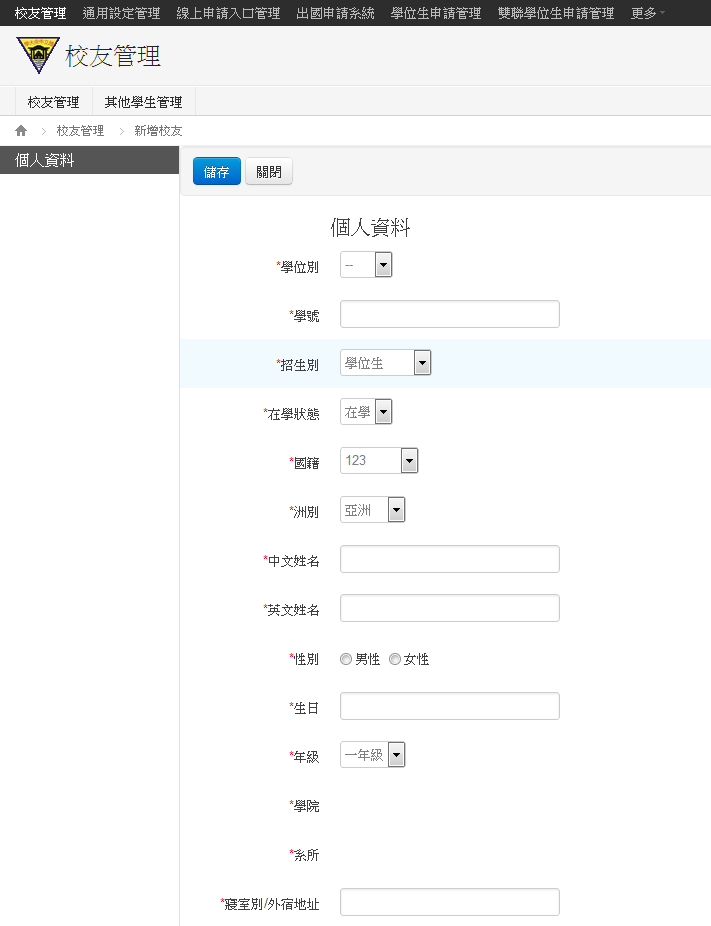Switch to 其他學生管理 tab
The height and width of the screenshot is (926, 711).
click(143, 102)
